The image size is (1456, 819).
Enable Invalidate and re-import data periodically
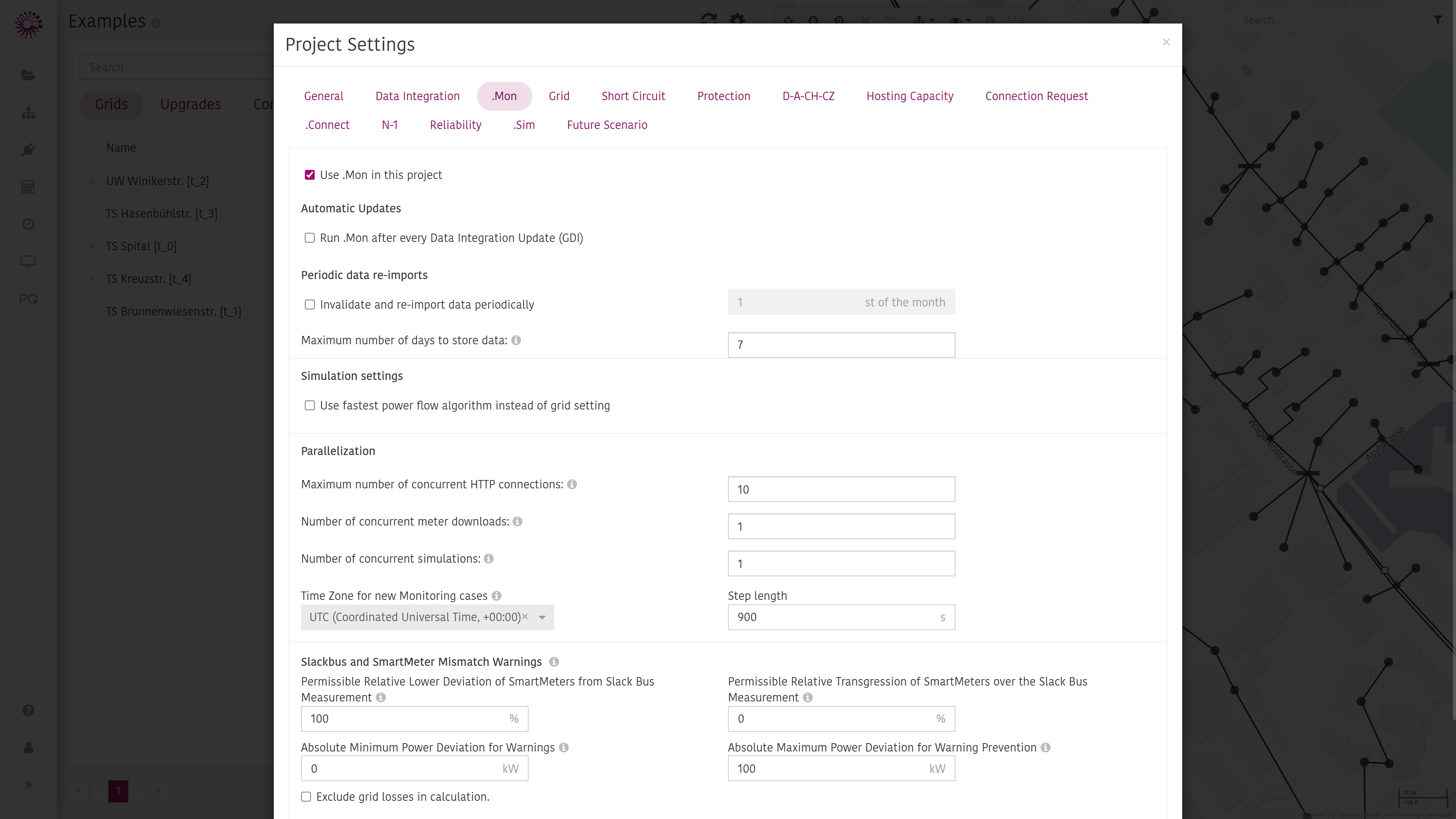(x=310, y=304)
